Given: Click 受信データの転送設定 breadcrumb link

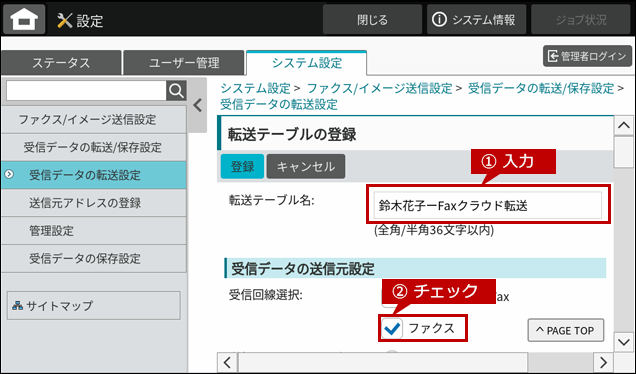Looking at the screenshot, I should coord(279,104).
